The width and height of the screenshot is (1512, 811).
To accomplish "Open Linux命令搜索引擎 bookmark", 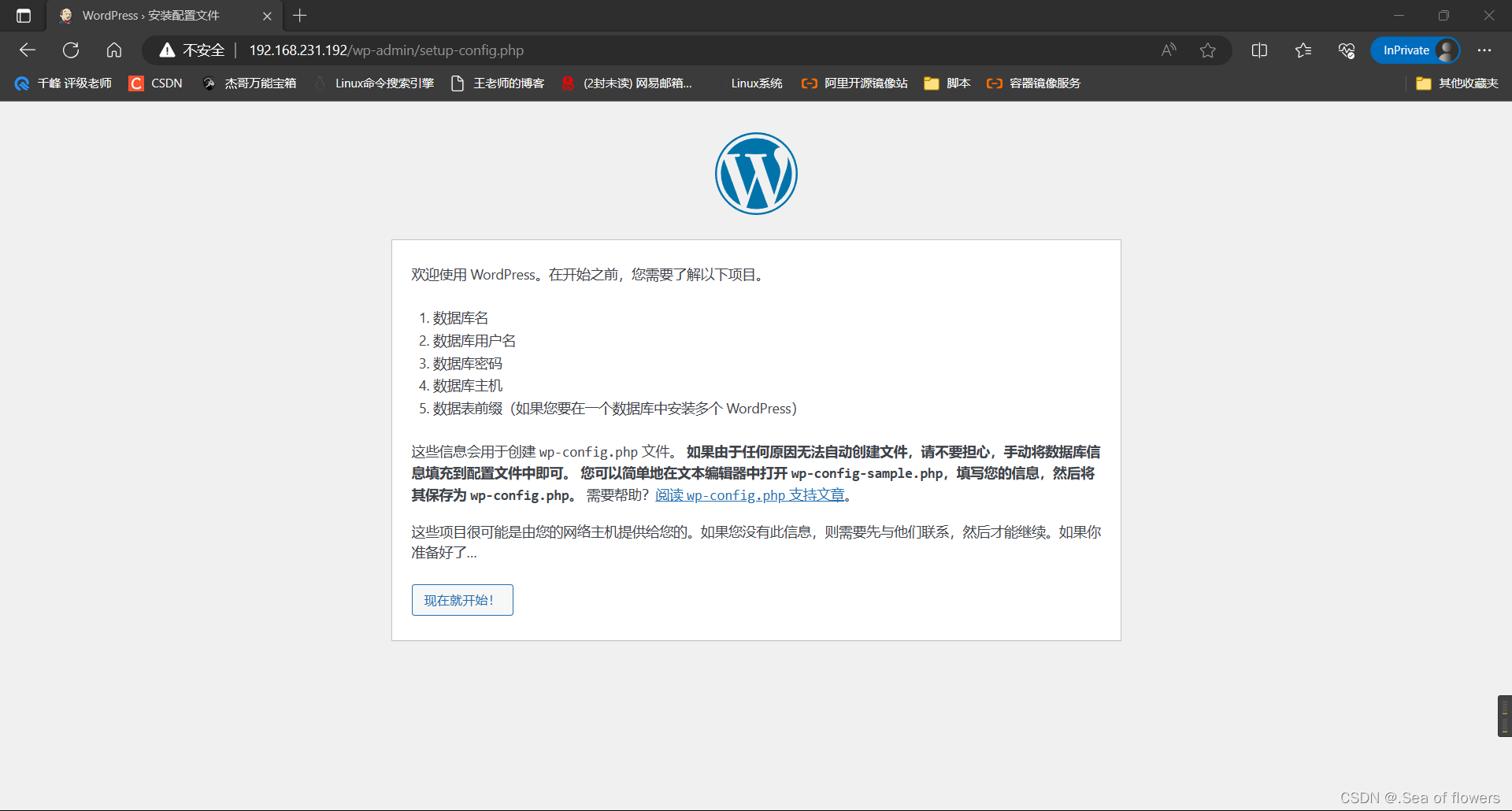I will (x=375, y=83).
